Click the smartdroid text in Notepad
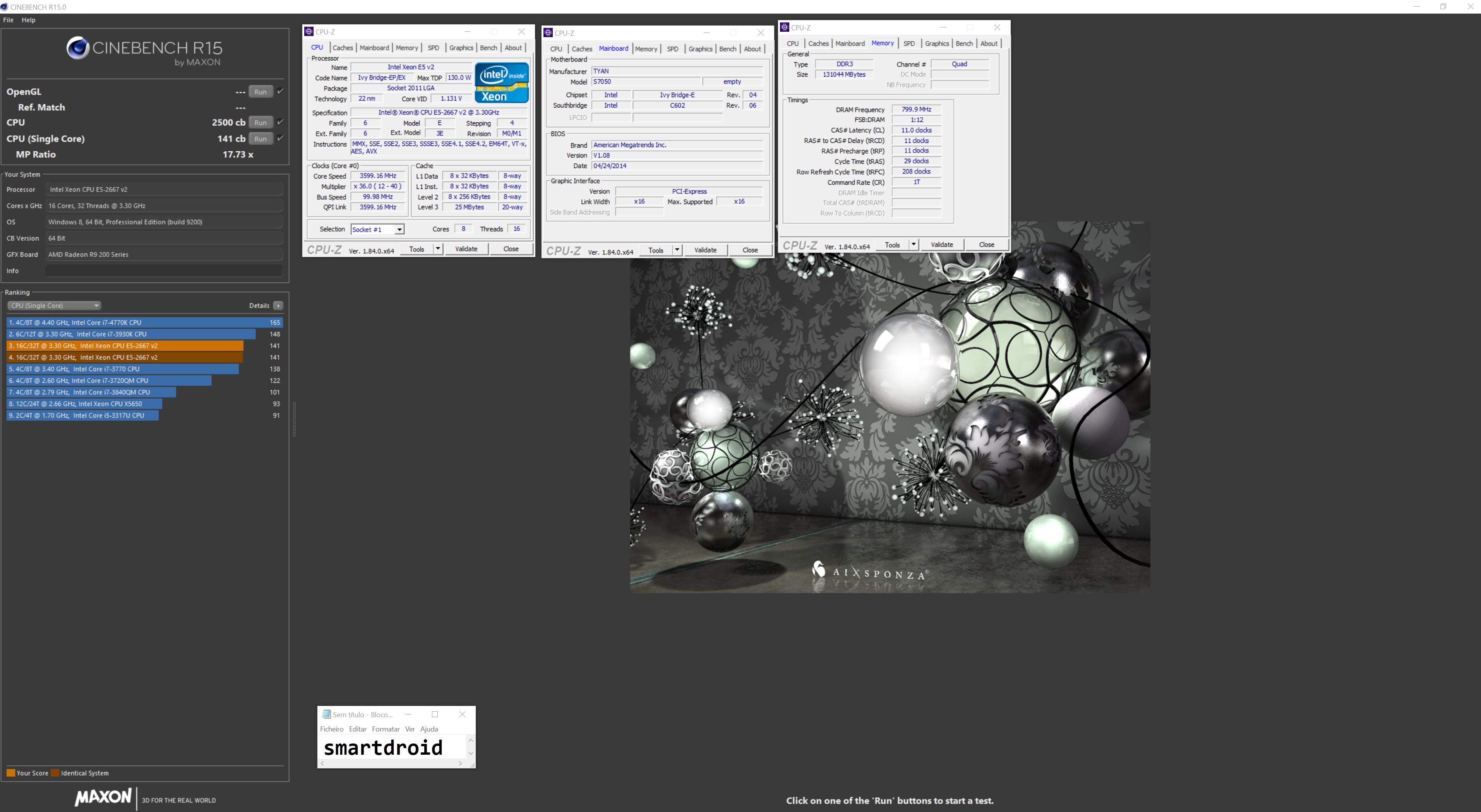Viewport: 1481px width, 812px height. click(383, 748)
